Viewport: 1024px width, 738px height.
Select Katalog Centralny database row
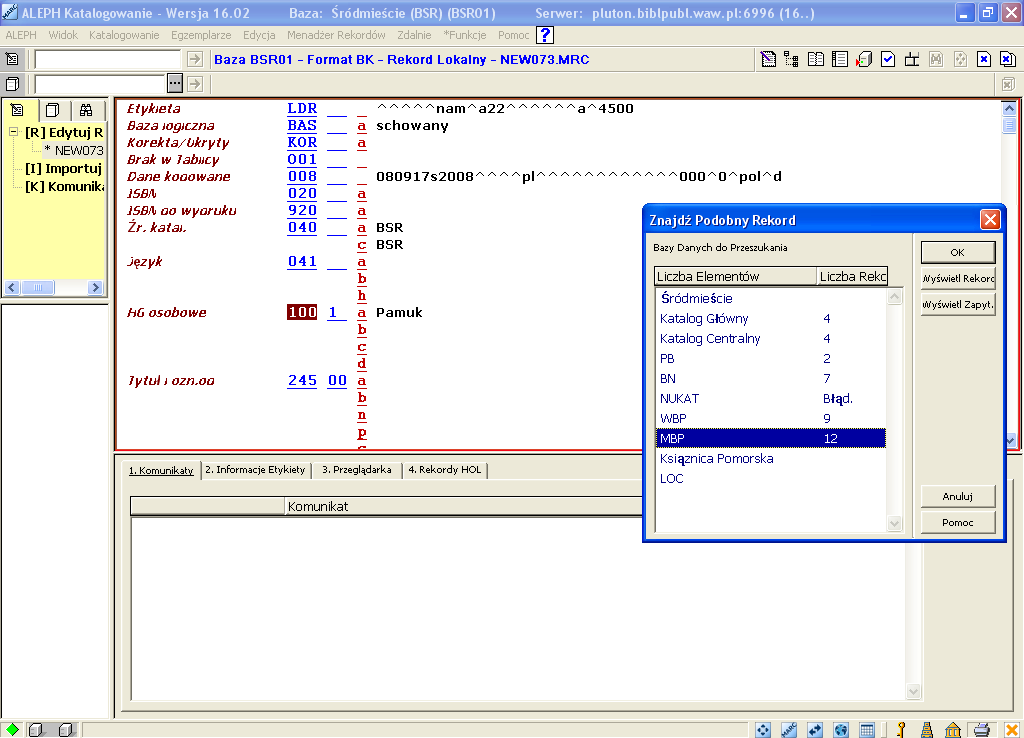(x=771, y=338)
